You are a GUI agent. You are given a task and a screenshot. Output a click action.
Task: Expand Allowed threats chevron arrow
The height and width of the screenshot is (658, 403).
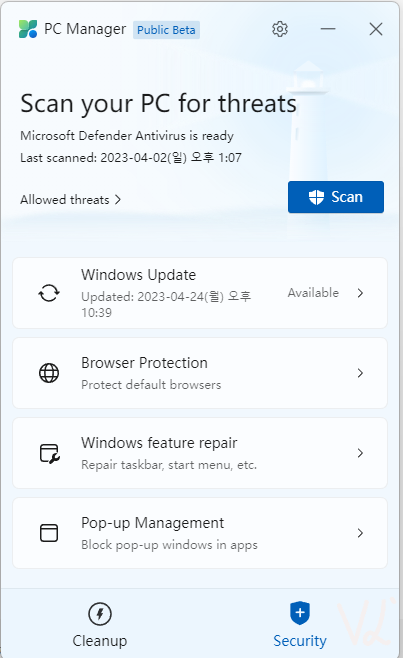[118, 200]
